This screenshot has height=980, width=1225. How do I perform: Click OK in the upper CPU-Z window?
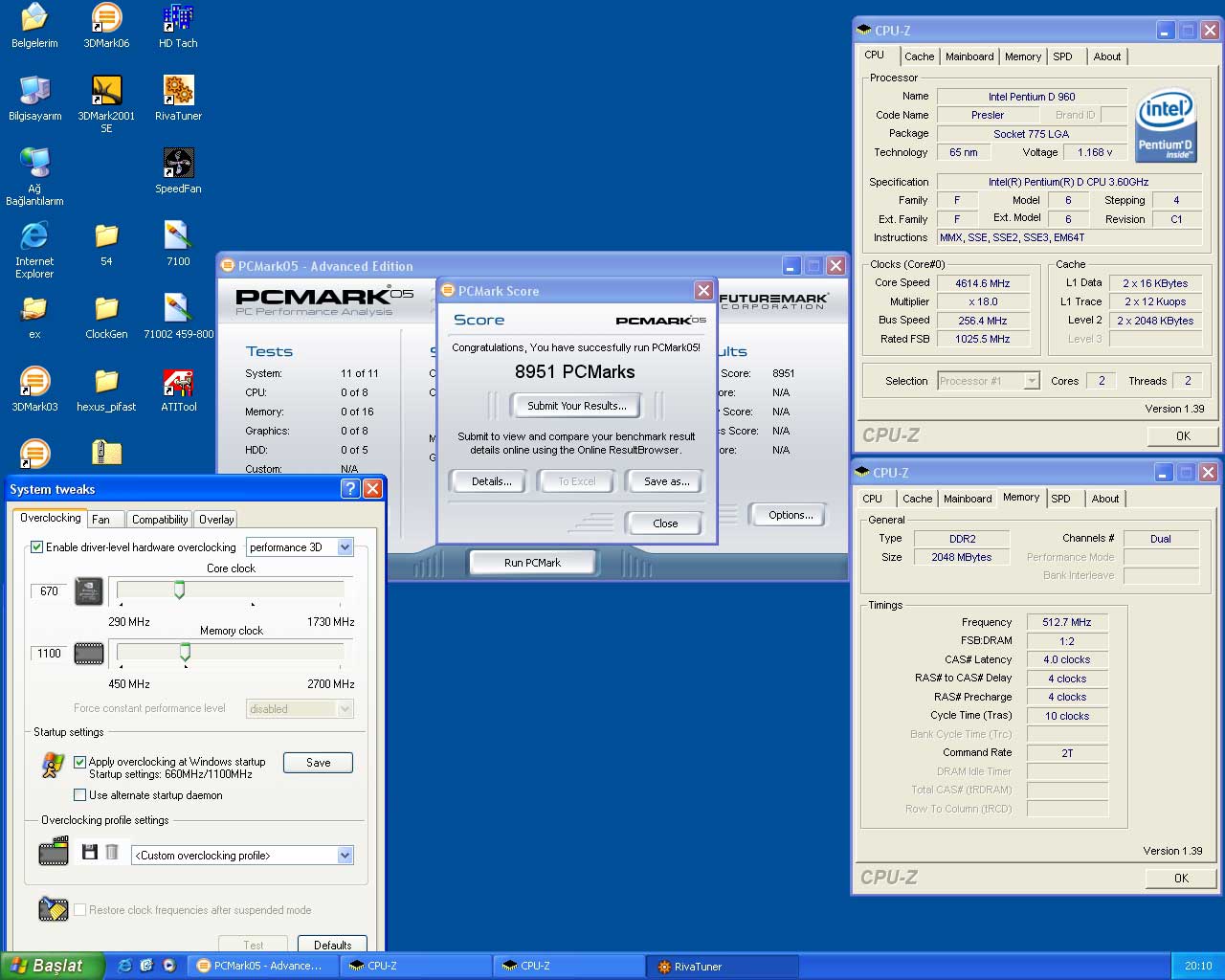(1183, 435)
